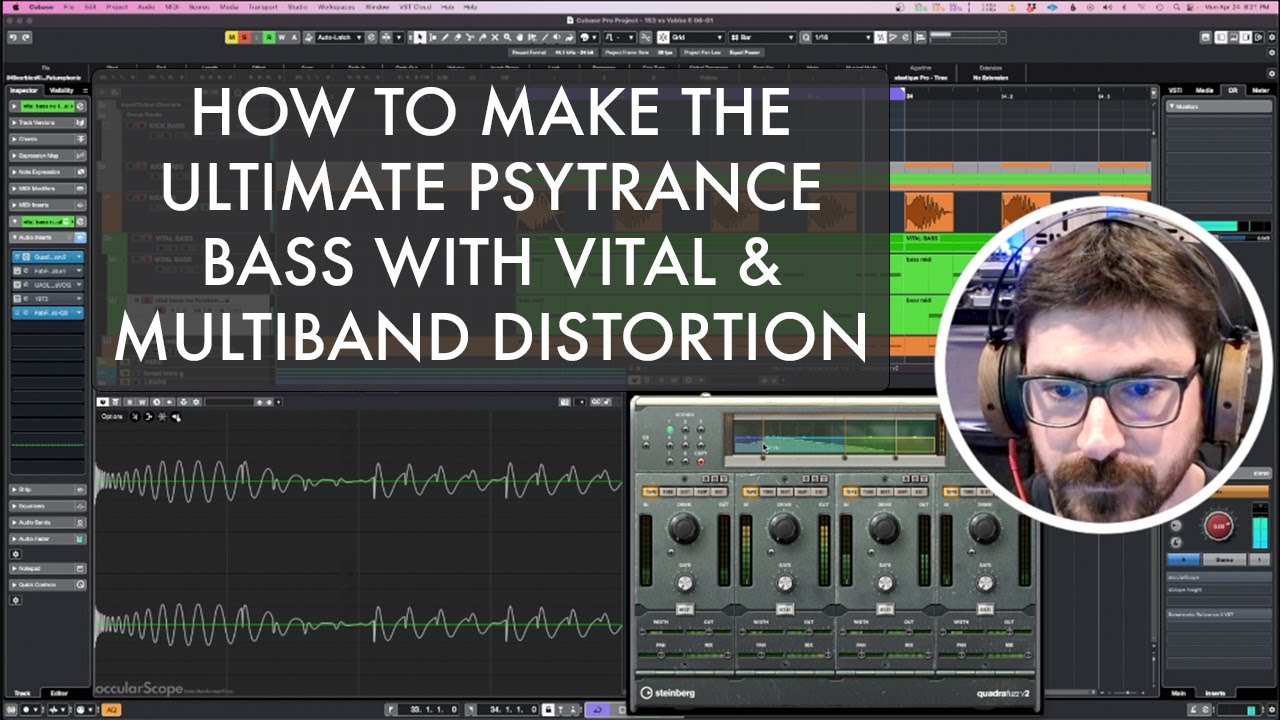
Task: Open inspector settings gear below Quick Controls
Action: click(x=15, y=600)
